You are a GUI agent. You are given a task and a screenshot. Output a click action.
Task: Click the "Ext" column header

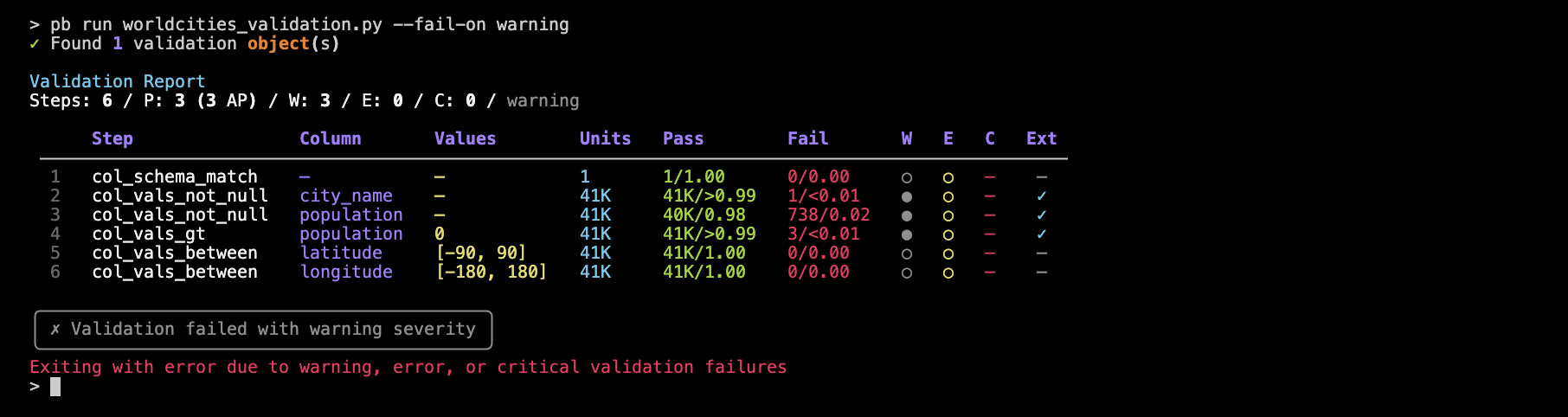point(1041,138)
